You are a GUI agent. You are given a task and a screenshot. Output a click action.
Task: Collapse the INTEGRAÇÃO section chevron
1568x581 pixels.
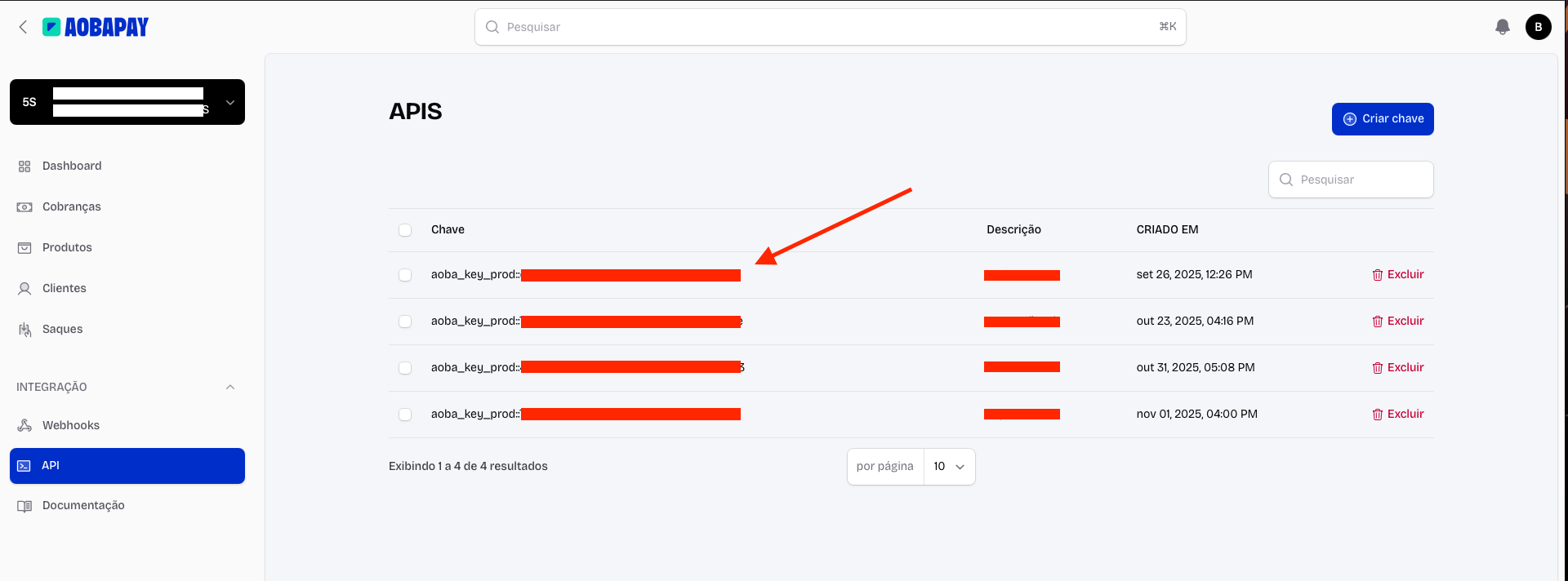click(230, 387)
